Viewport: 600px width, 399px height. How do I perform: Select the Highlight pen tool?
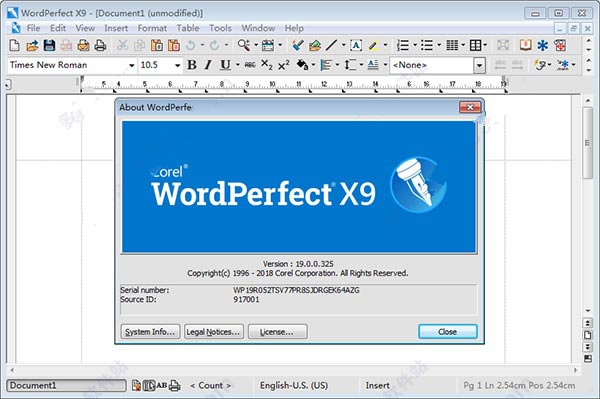tap(373, 45)
